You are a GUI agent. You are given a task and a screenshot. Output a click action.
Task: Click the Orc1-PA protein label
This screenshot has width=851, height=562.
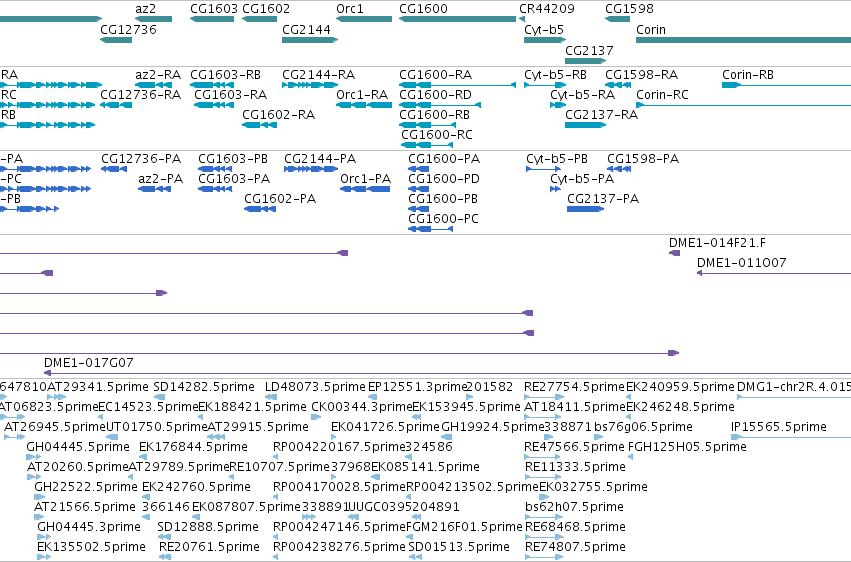(x=366, y=178)
